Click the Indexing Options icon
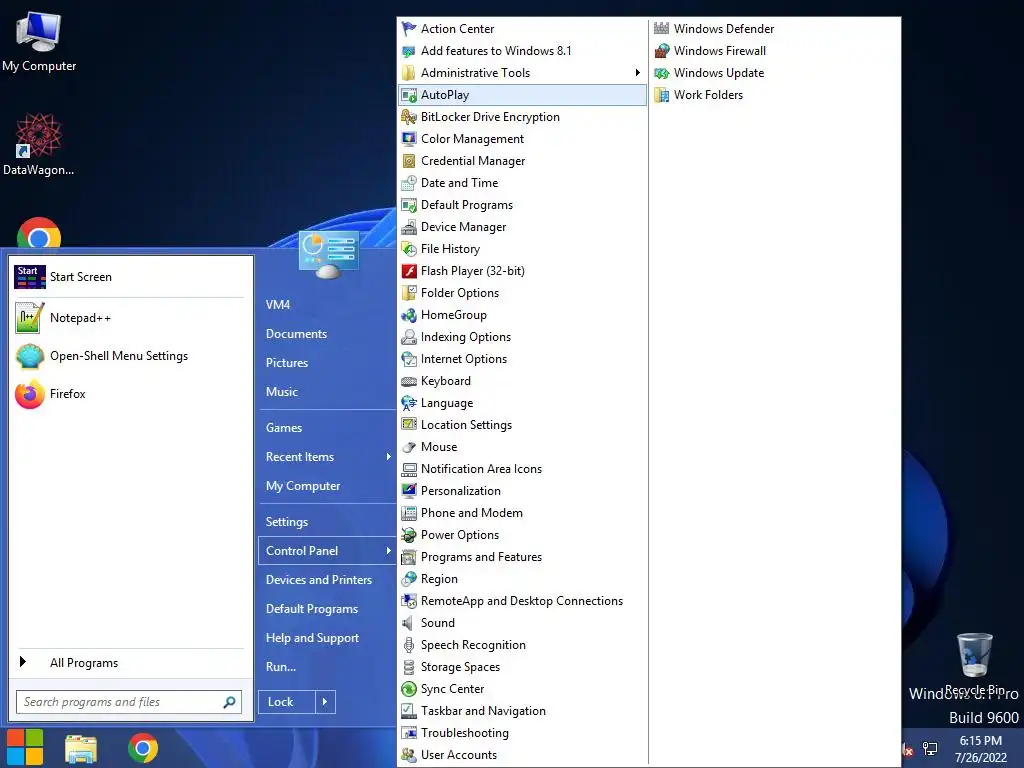 click(409, 337)
